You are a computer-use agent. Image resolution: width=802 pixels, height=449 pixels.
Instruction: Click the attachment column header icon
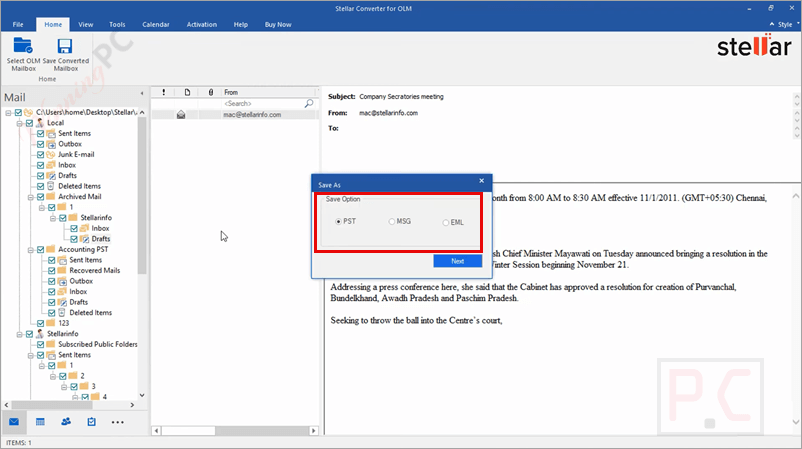[211, 92]
